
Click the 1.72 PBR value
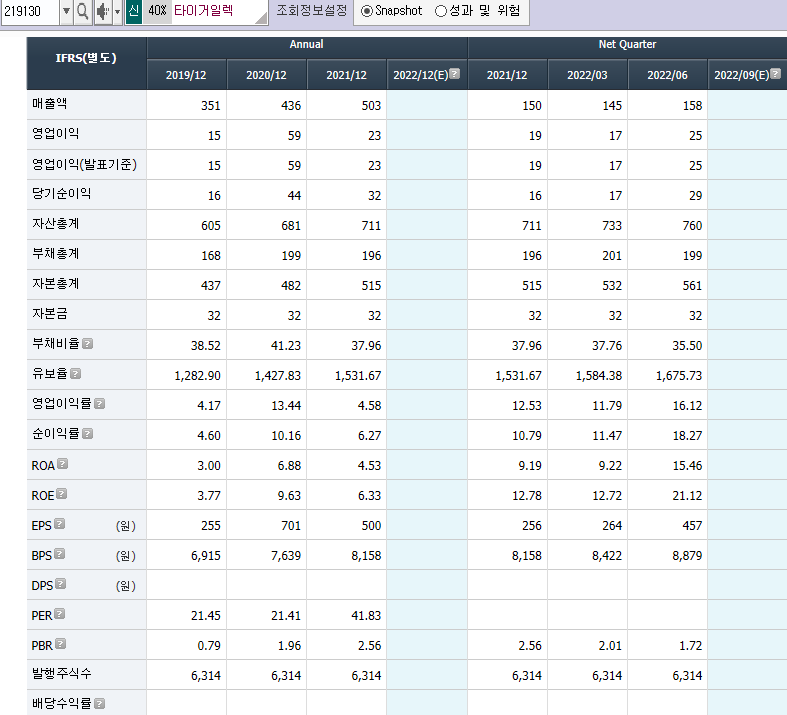point(690,645)
